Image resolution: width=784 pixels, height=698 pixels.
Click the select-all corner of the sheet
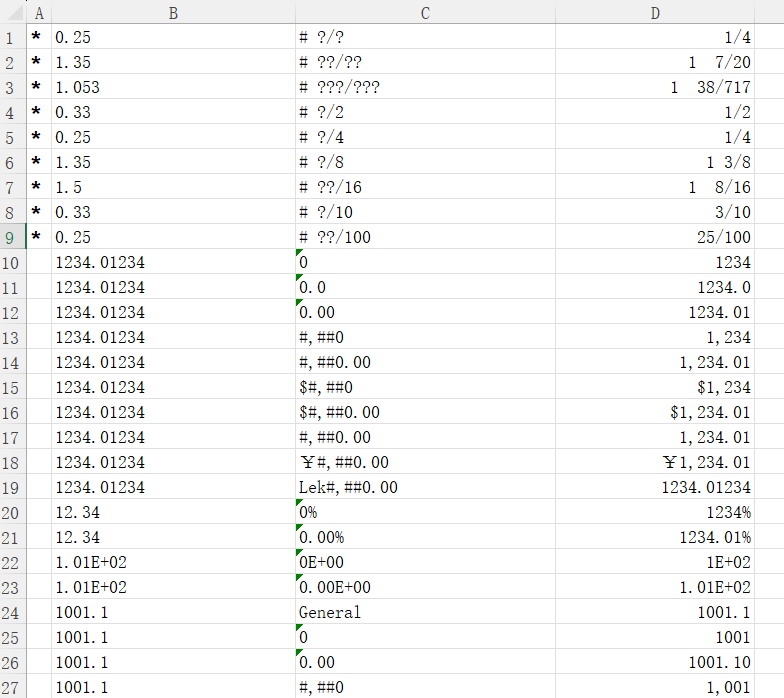pos(12,13)
